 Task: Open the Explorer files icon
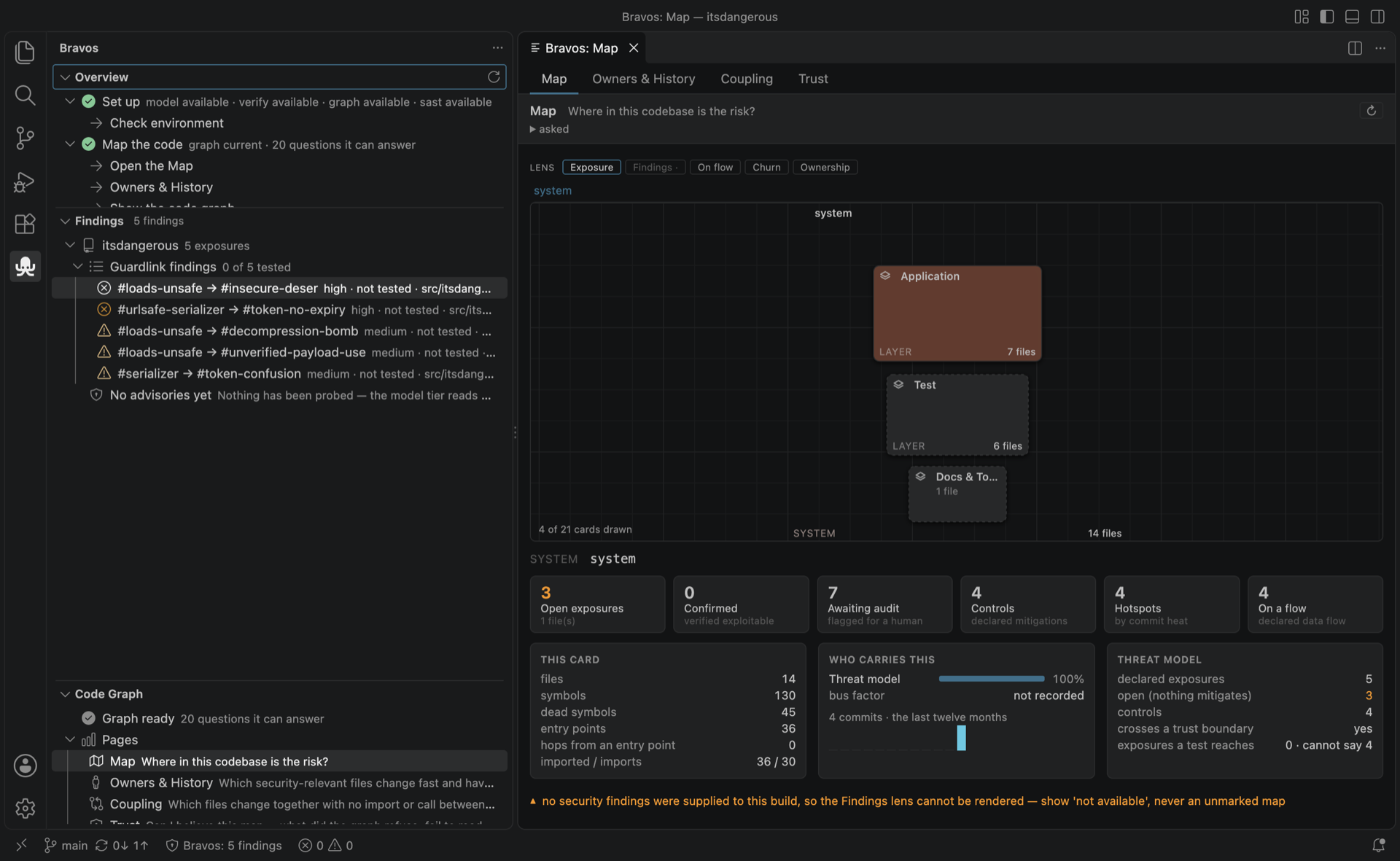(25, 52)
